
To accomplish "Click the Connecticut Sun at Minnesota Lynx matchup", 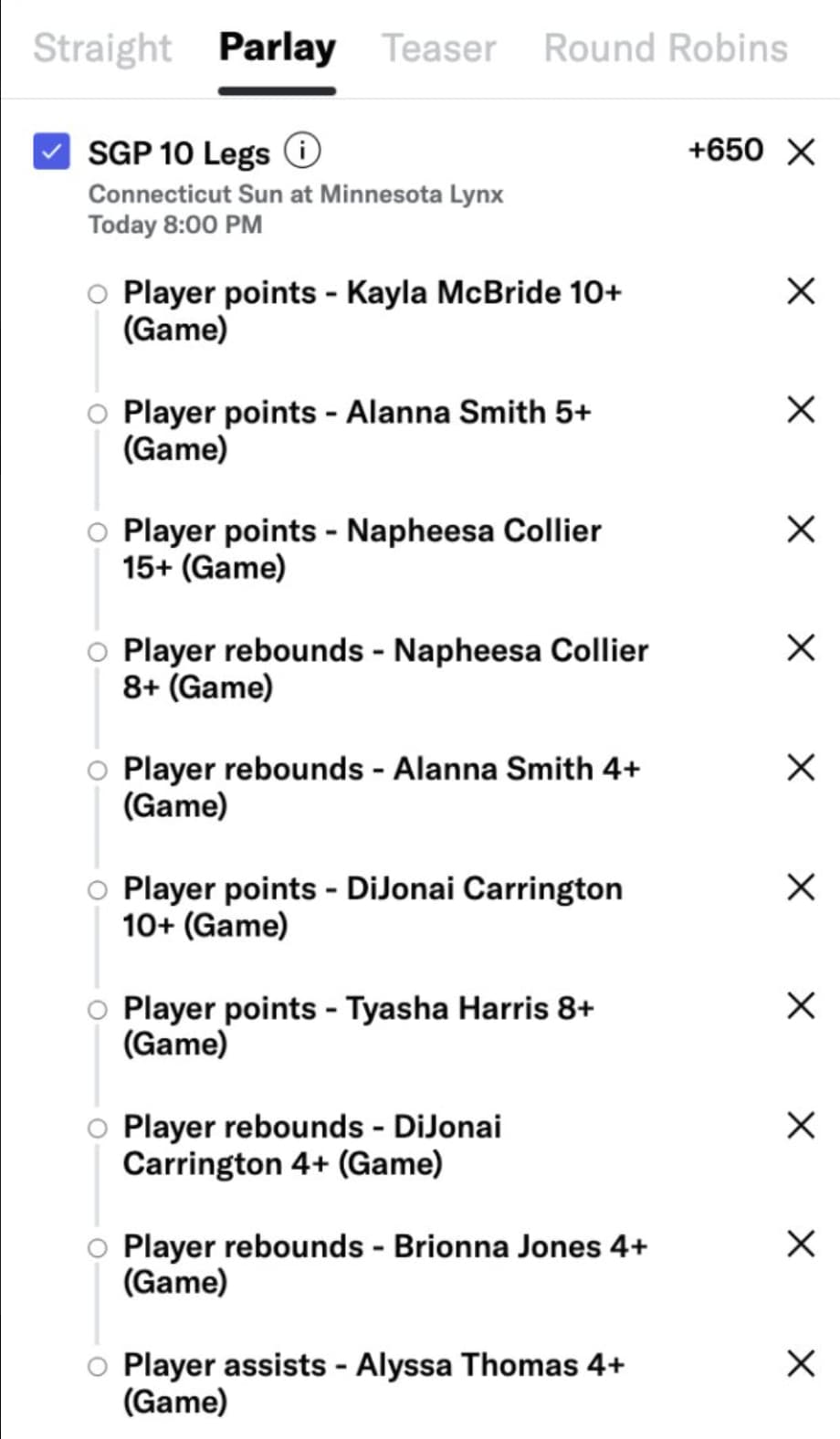I will click(x=296, y=194).
